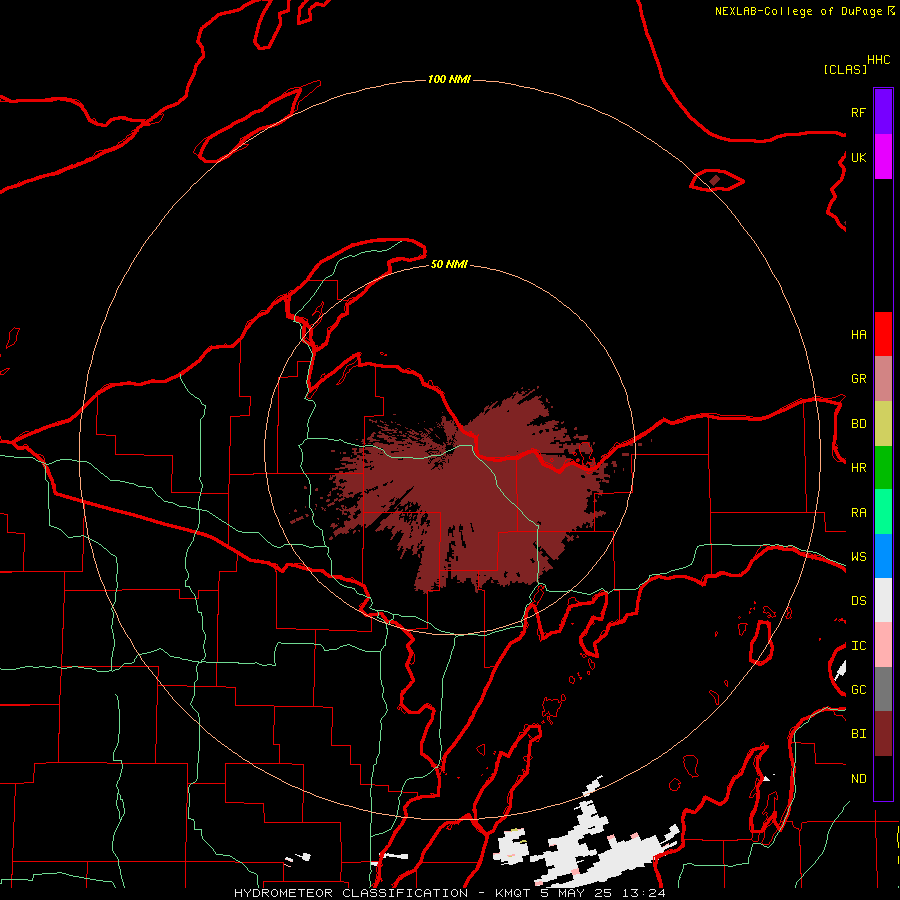Click the '13:24' timestamp text
The width and height of the screenshot is (900, 900).
click(644, 893)
